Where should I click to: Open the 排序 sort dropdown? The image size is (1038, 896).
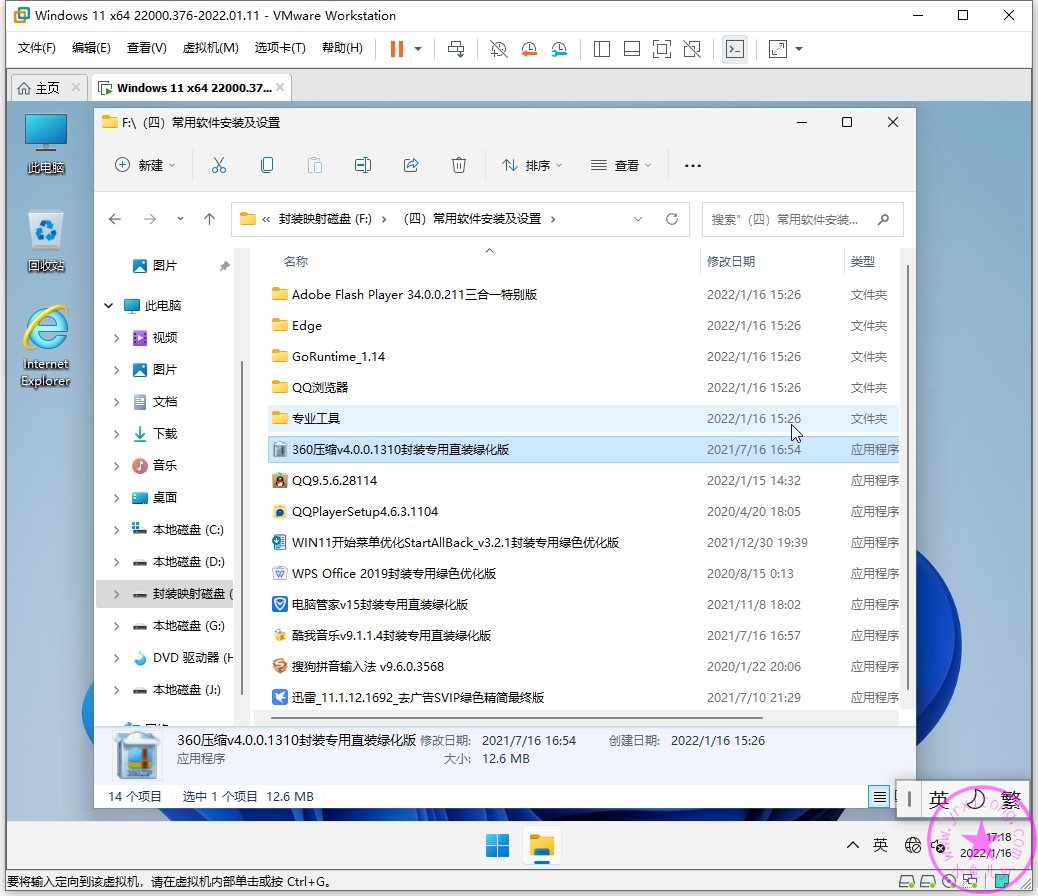tap(532, 165)
